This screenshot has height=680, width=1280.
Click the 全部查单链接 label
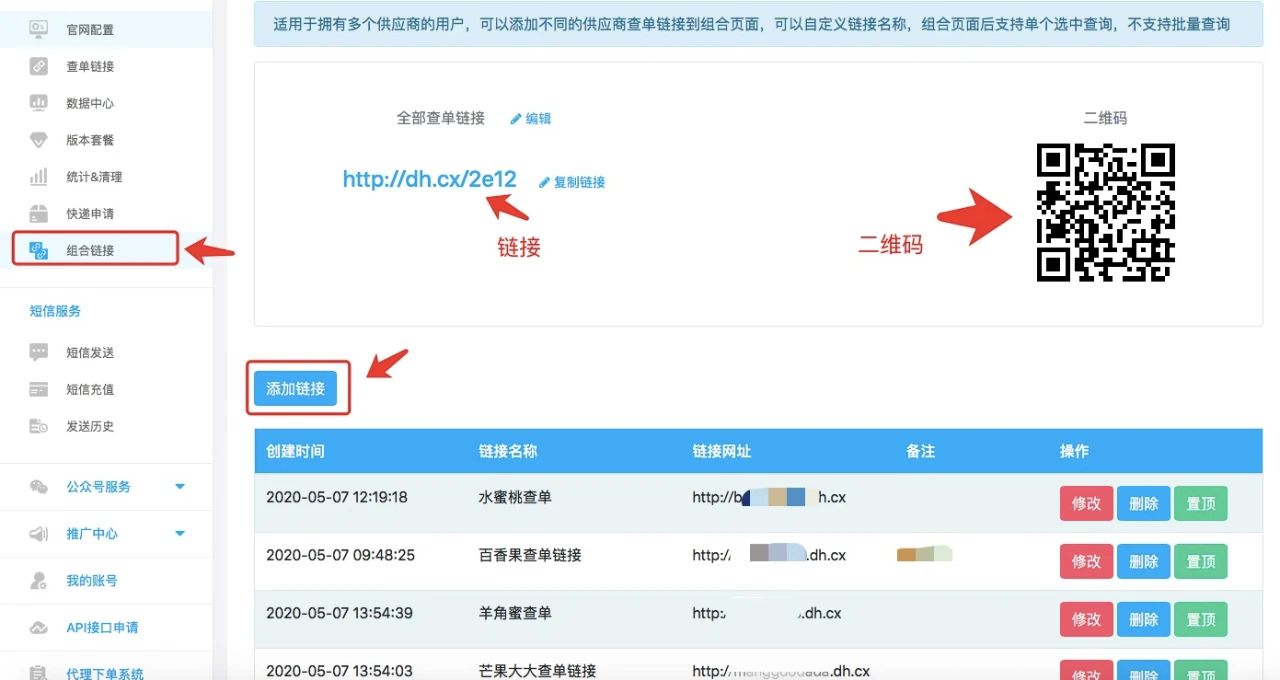(441, 118)
